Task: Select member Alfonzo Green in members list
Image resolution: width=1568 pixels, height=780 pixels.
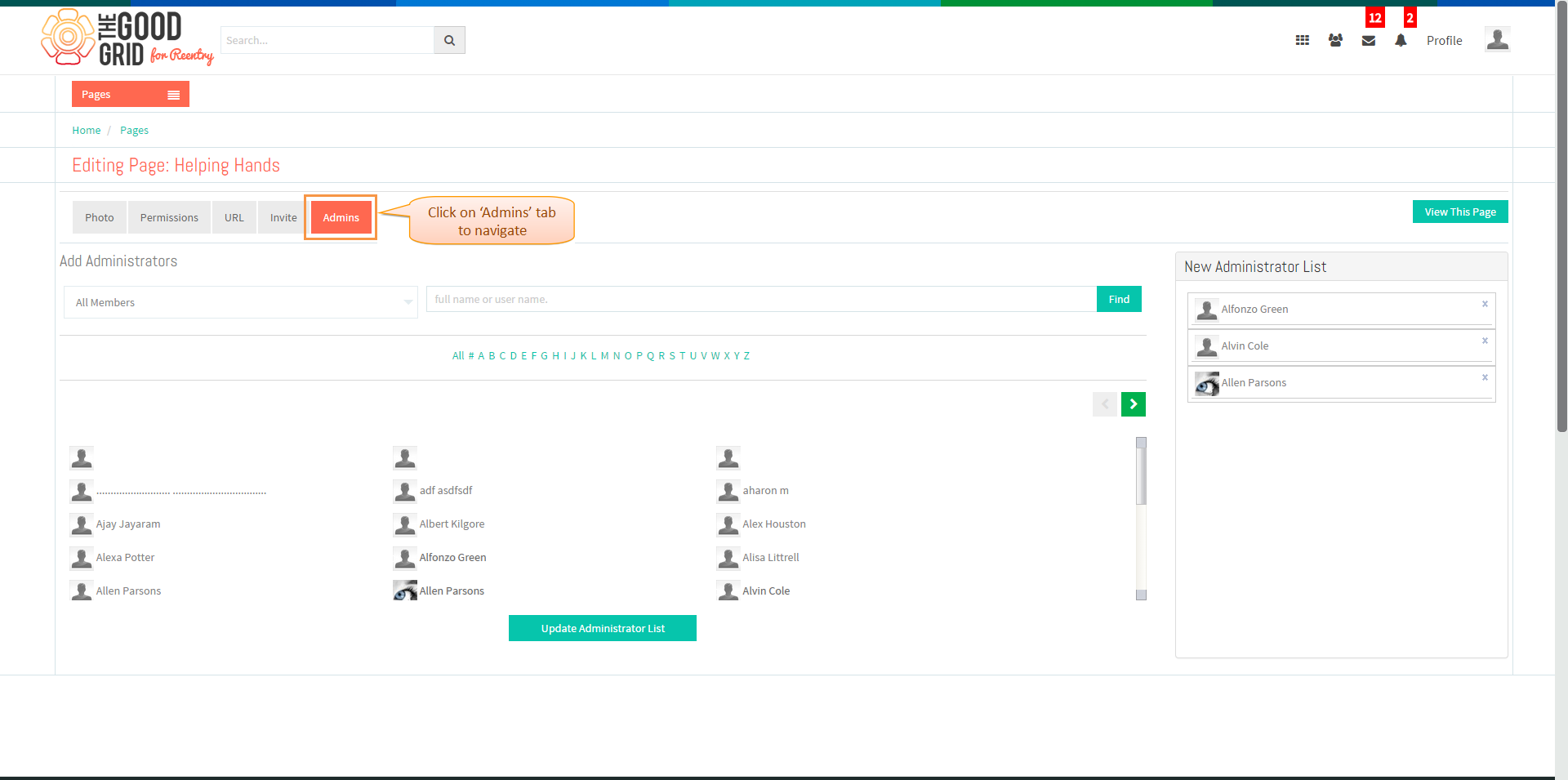Action: coord(452,557)
